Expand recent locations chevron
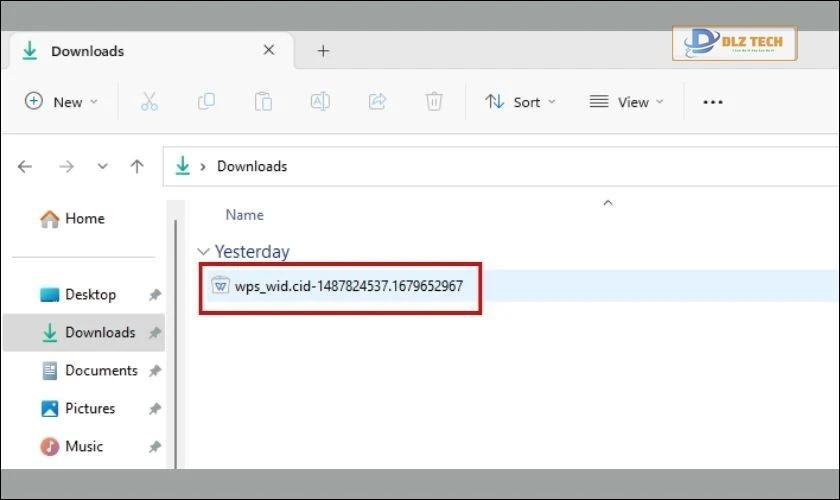This screenshot has height=500, width=840. [102, 167]
